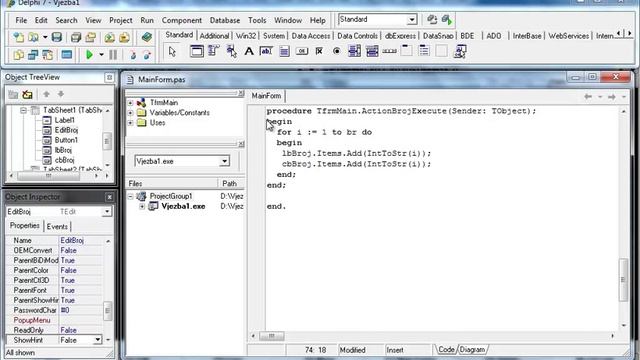Click Remove file from project icon
Screen dimensions: 640x360
coord(124,38)
